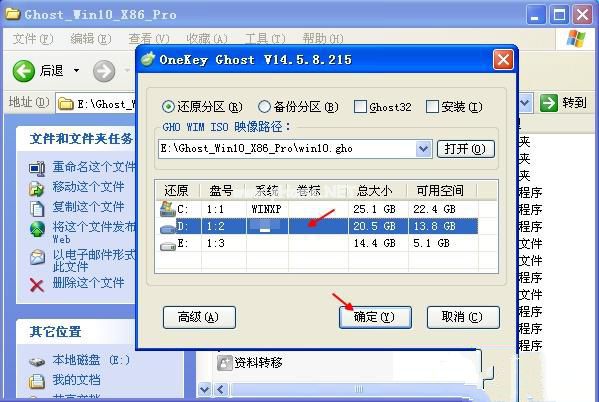Click the email this file envelope icon

click(x=37, y=258)
